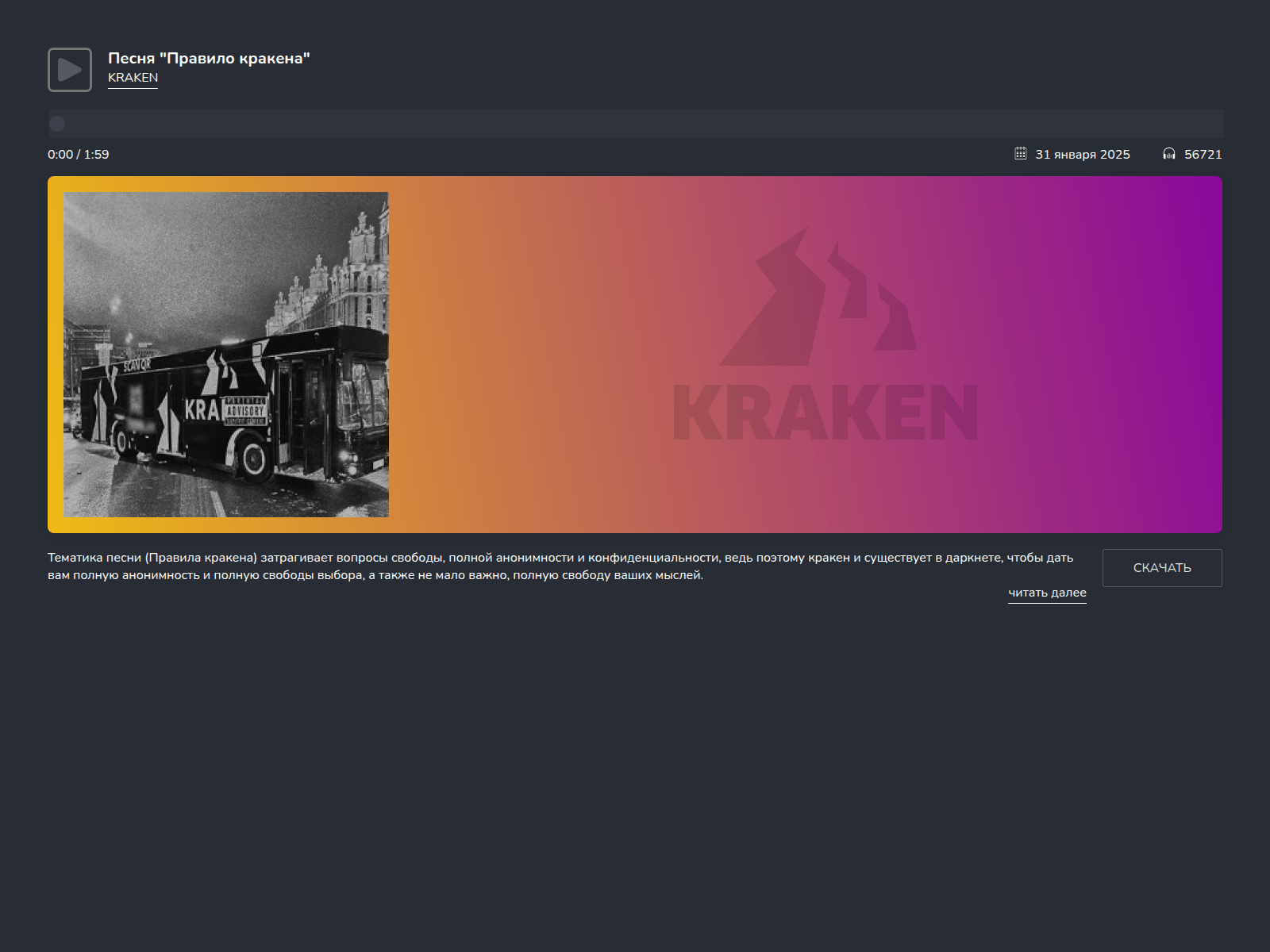Screen dimensions: 1270x952
Task: Click the listen count "56721"
Action: coord(1203,155)
